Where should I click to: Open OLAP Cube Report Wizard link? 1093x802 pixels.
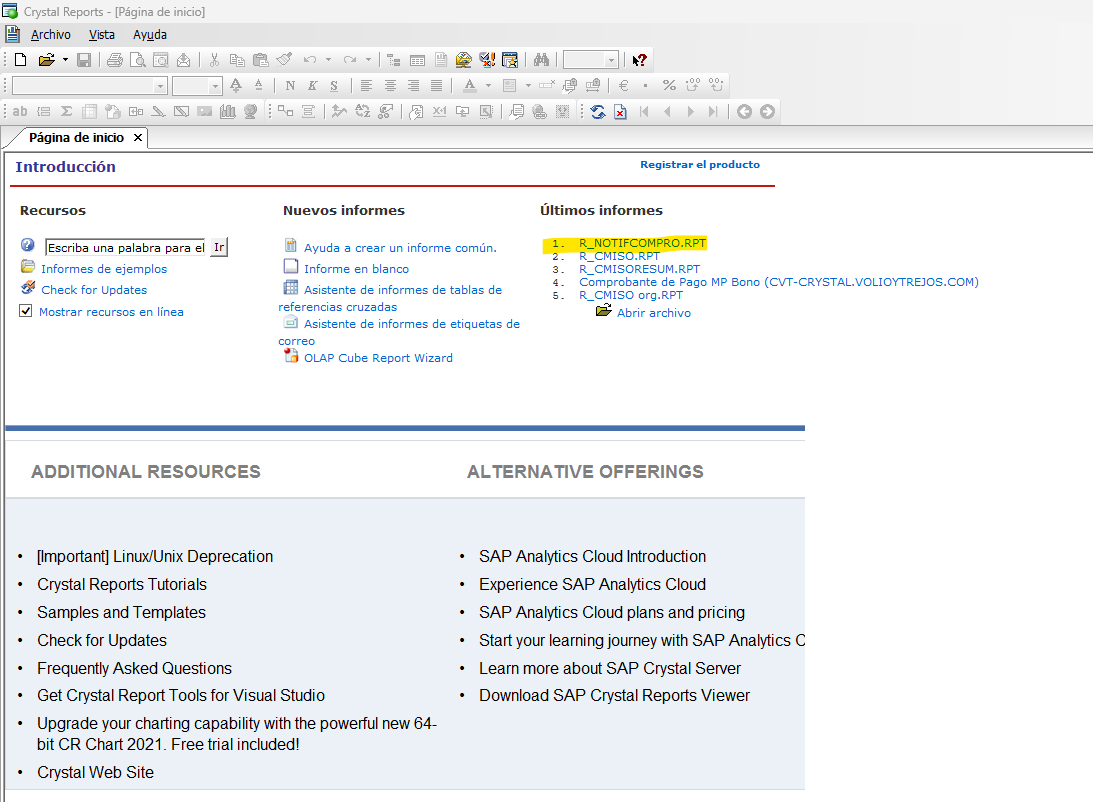pyautogui.click(x=378, y=358)
